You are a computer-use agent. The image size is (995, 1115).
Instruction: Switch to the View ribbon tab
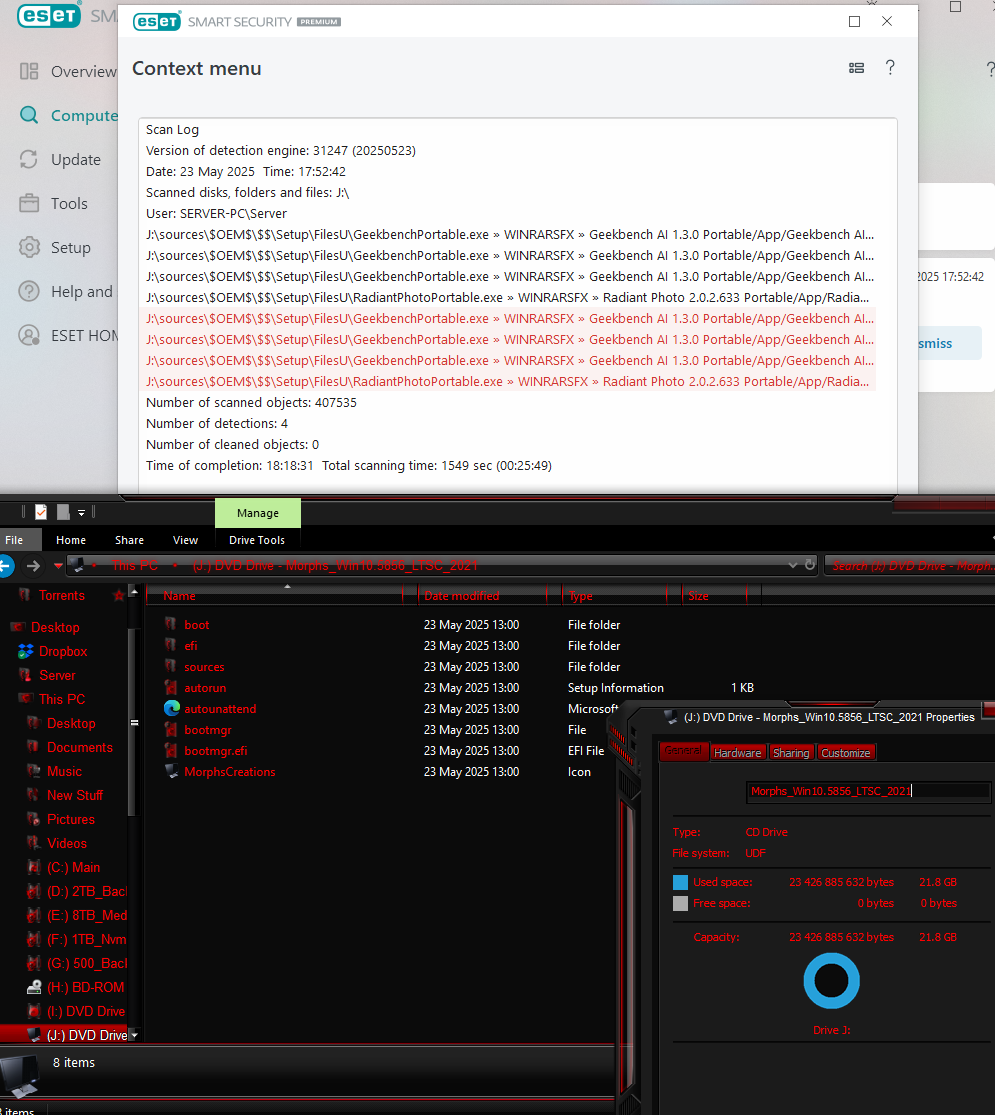click(186, 540)
